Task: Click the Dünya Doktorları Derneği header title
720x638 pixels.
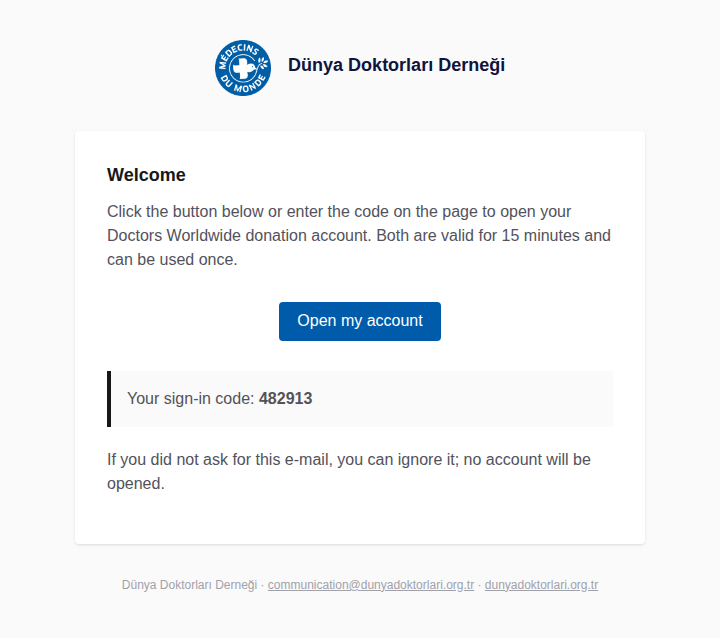Action: point(396,65)
